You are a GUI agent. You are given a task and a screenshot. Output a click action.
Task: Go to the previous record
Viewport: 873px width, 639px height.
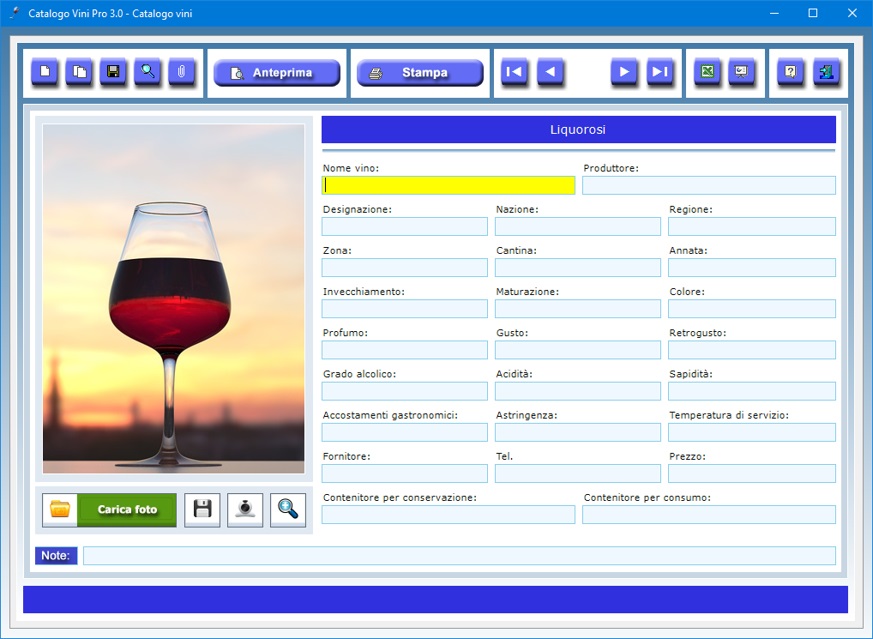(x=551, y=72)
